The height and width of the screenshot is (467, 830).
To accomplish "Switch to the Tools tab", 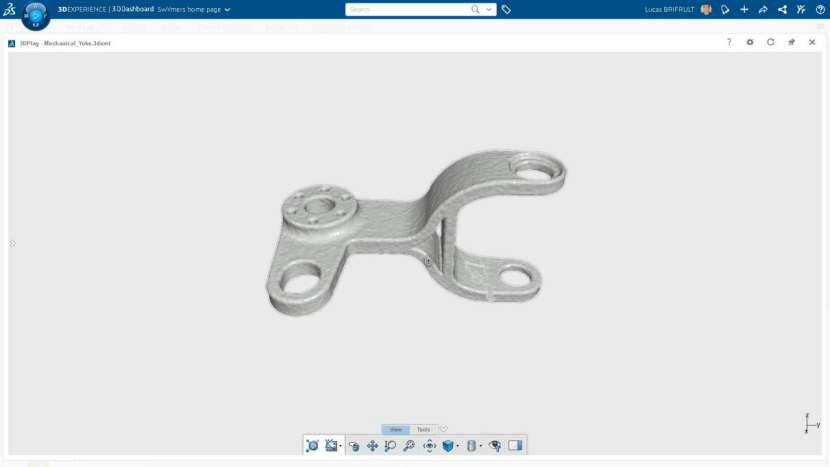I will click(423, 429).
